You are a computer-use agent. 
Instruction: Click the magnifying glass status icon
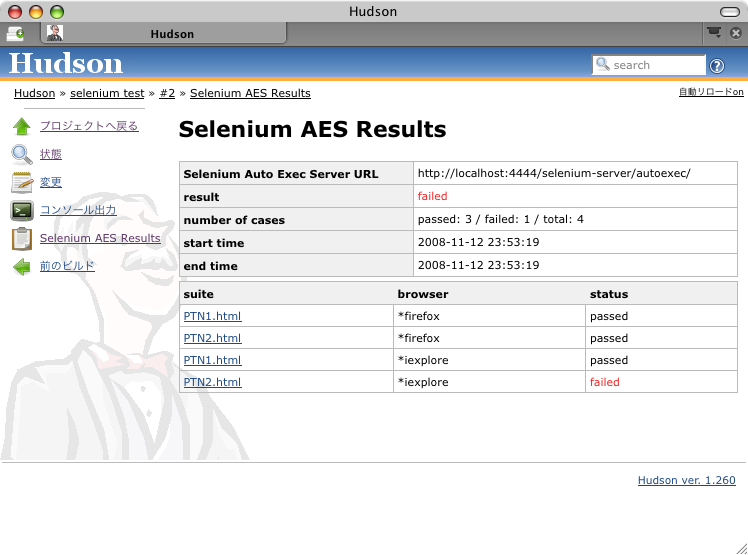21,155
